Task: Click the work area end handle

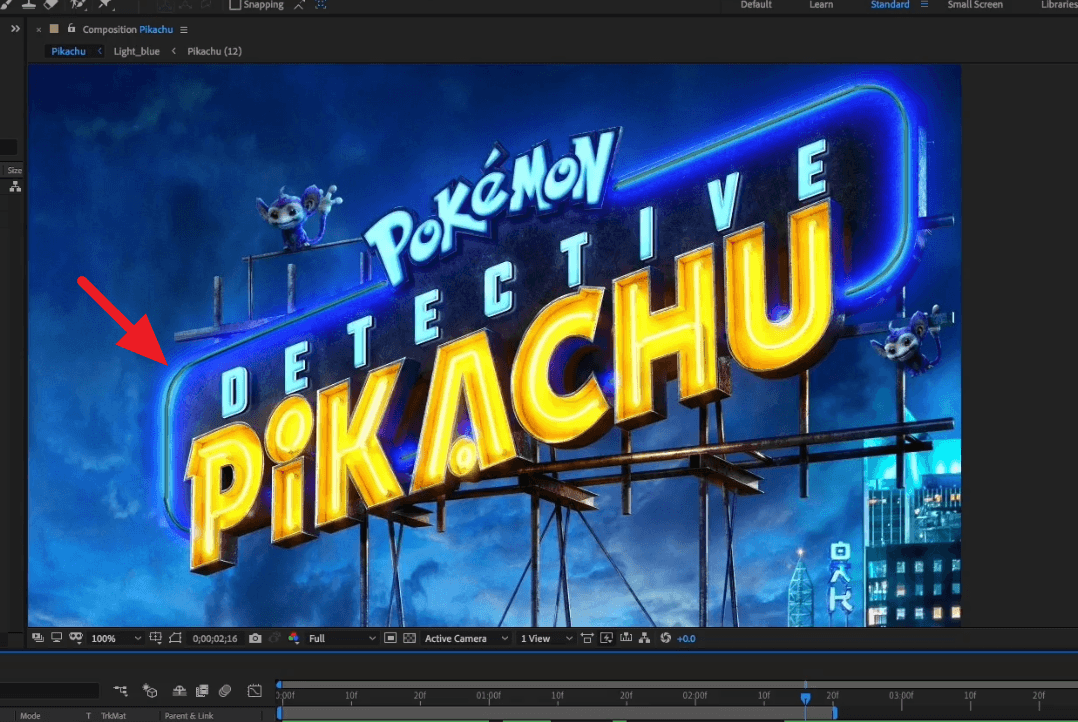Action: tap(834, 713)
